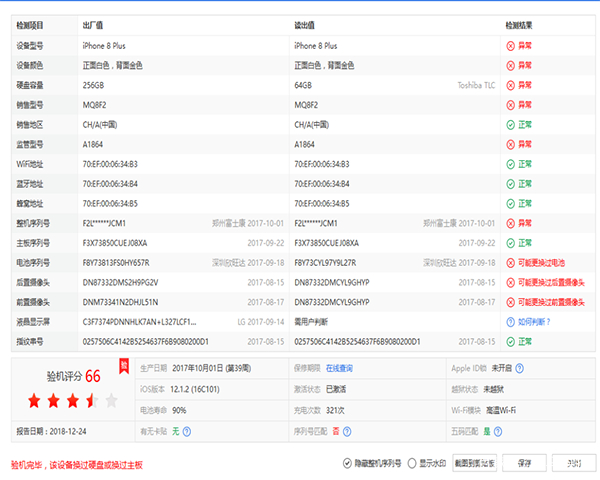
Task: Click the 报告日期：2018-12-24 text
Action: (x=51, y=431)
